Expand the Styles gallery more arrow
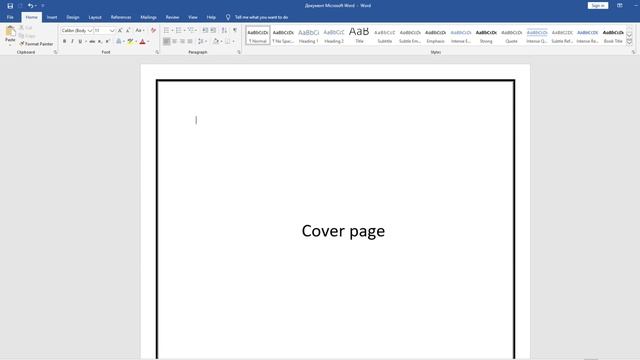 click(x=629, y=42)
